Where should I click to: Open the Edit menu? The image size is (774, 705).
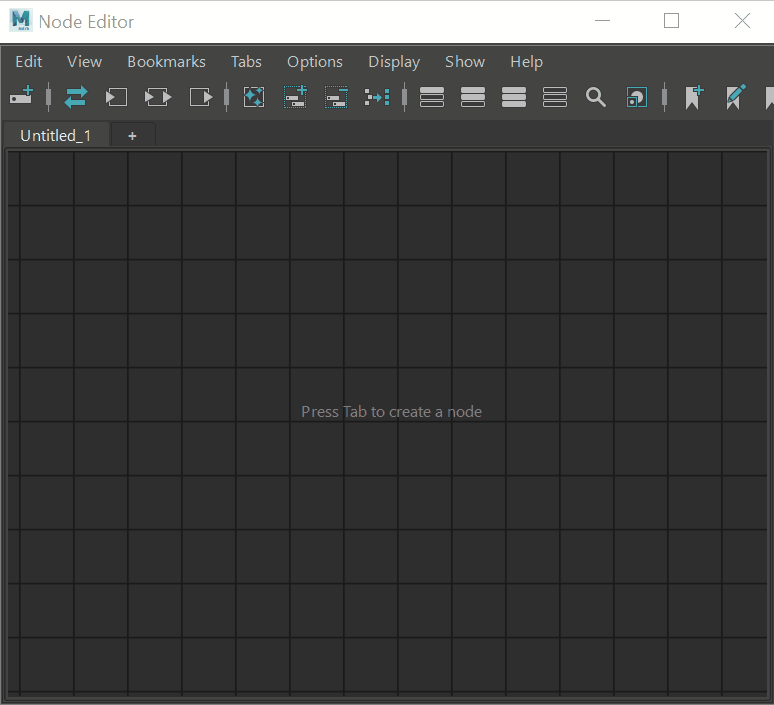29,62
